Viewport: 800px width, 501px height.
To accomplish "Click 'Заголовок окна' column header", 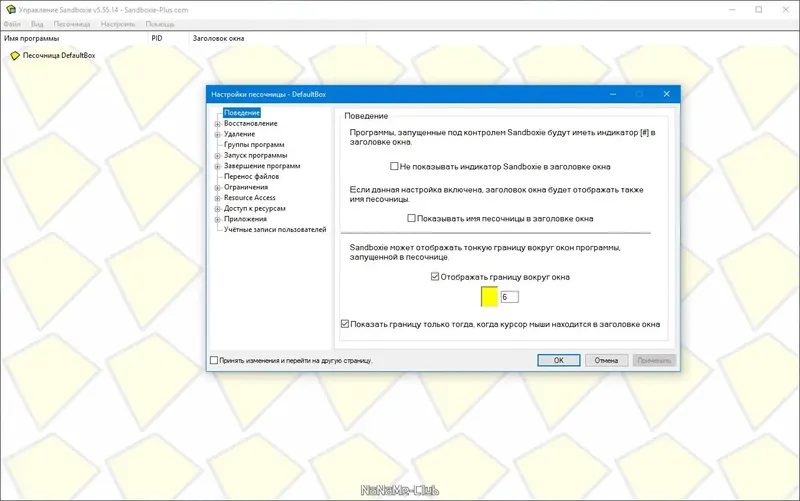I will pos(278,38).
